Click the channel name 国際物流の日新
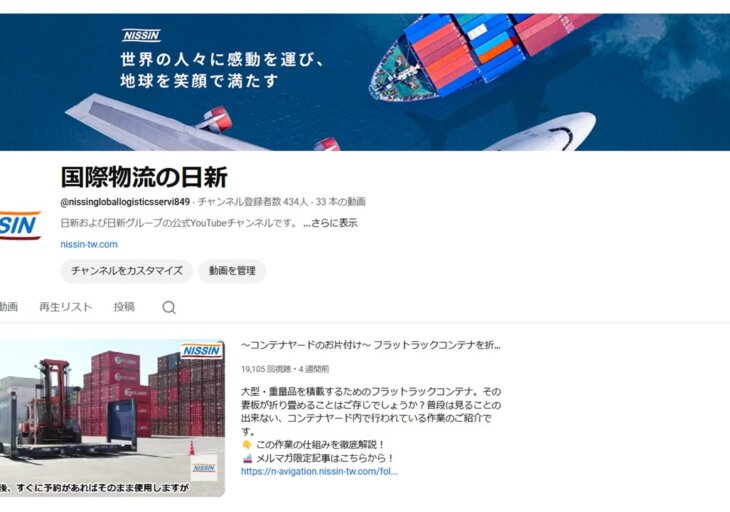 pos(144,177)
